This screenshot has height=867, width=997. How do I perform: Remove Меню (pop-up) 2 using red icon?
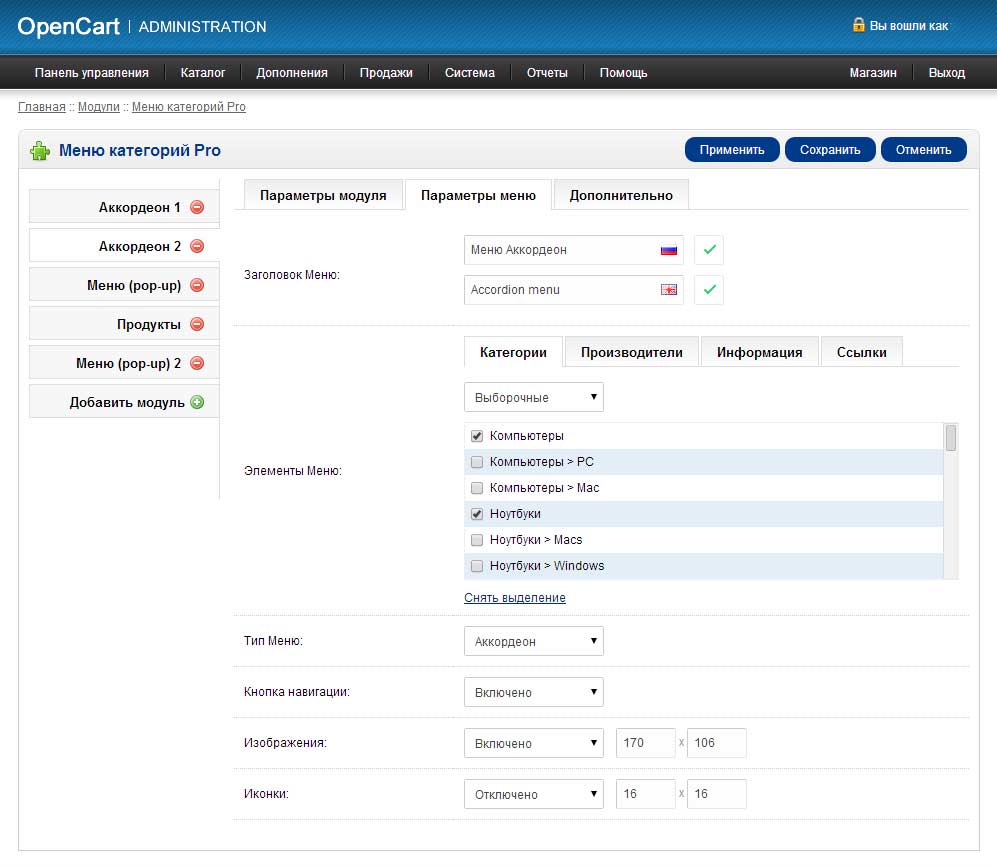click(197, 364)
